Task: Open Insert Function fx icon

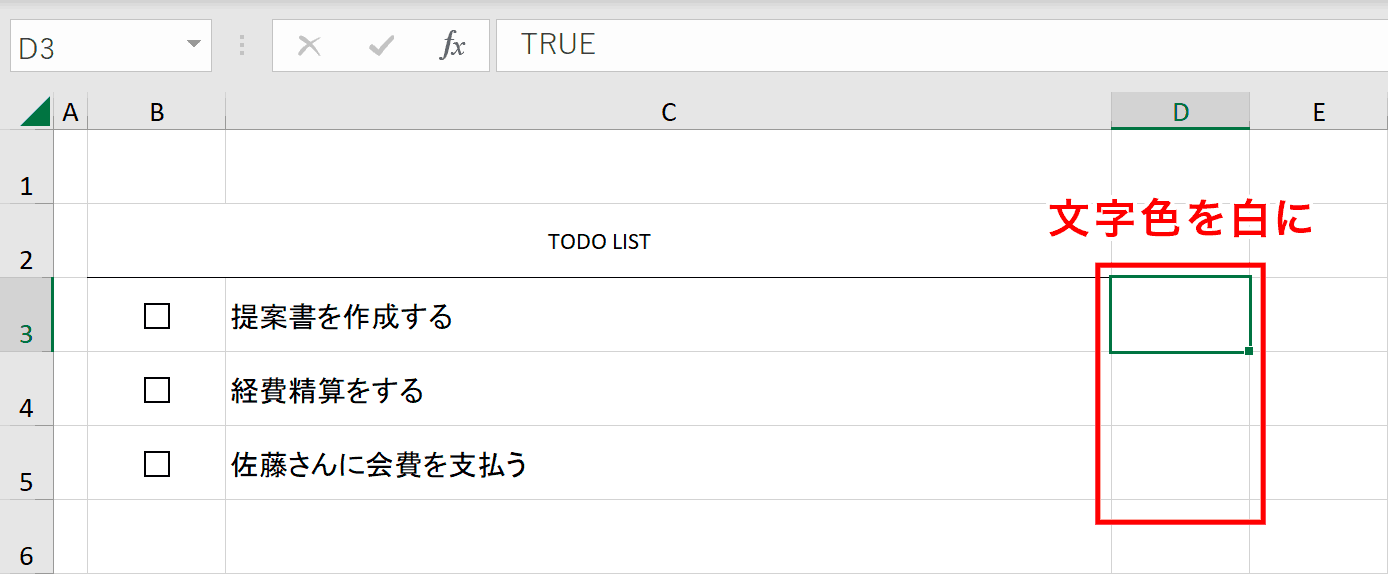Action: (454, 46)
